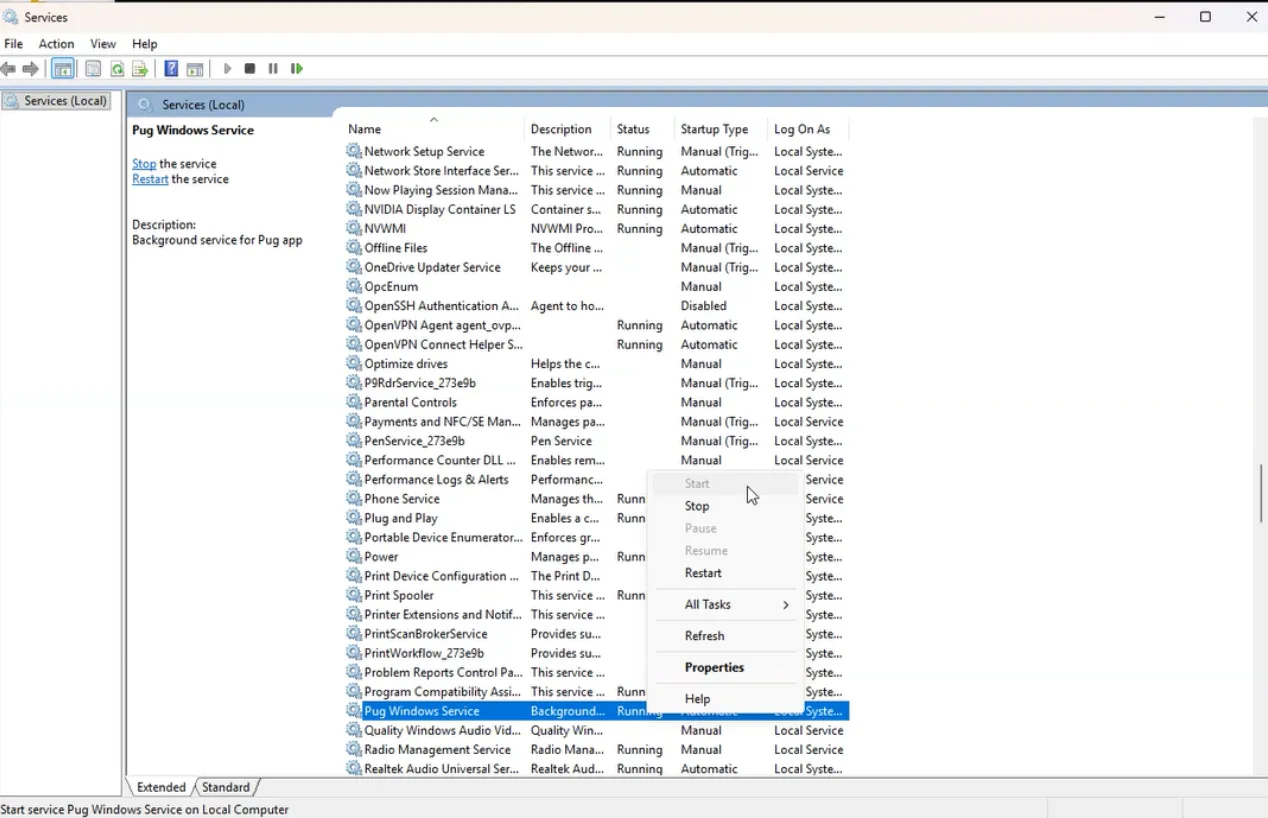1268x818 pixels.
Task: Choose Help in the context menu
Action: point(726,699)
